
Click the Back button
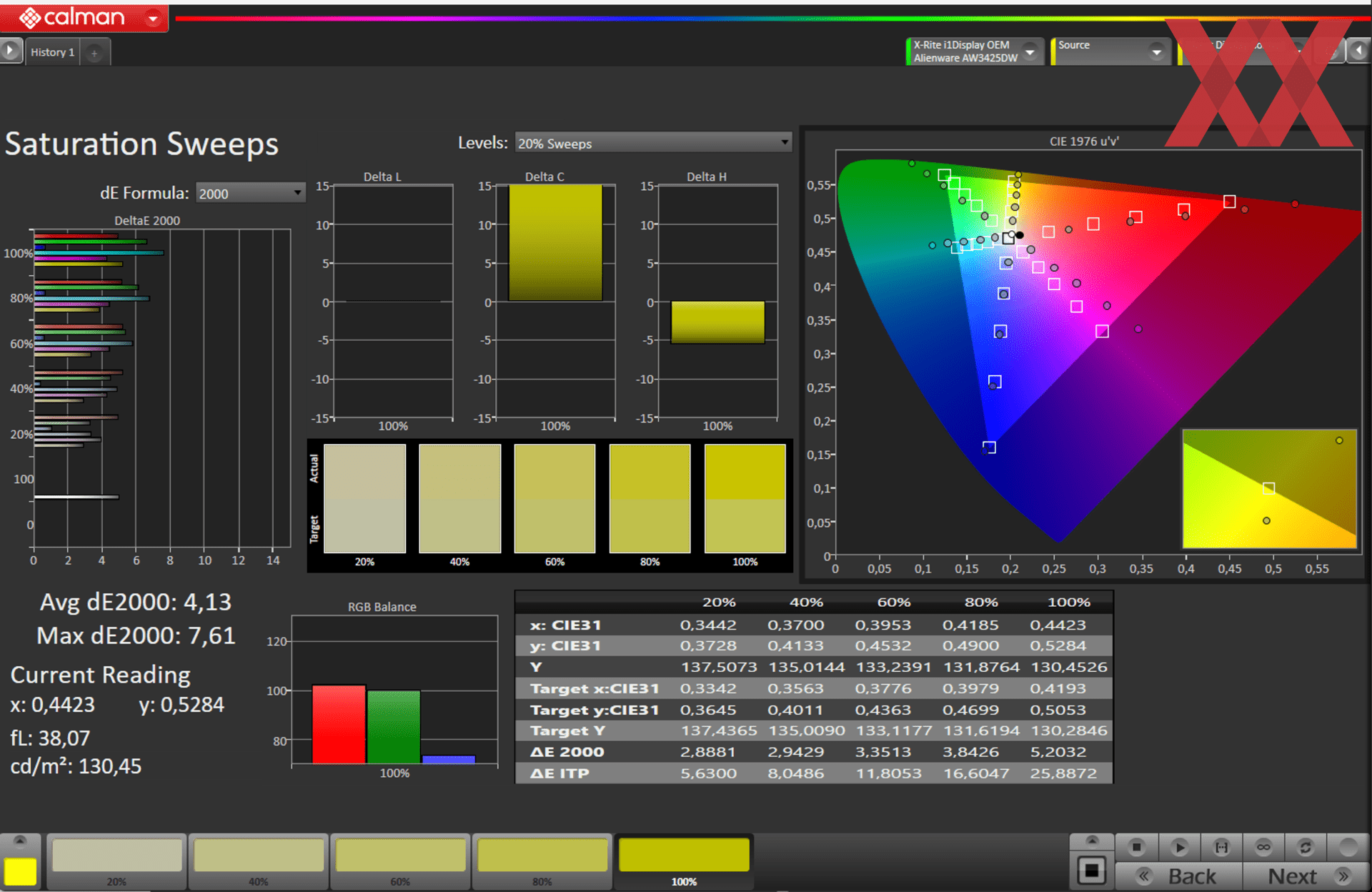click(x=1179, y=876)
